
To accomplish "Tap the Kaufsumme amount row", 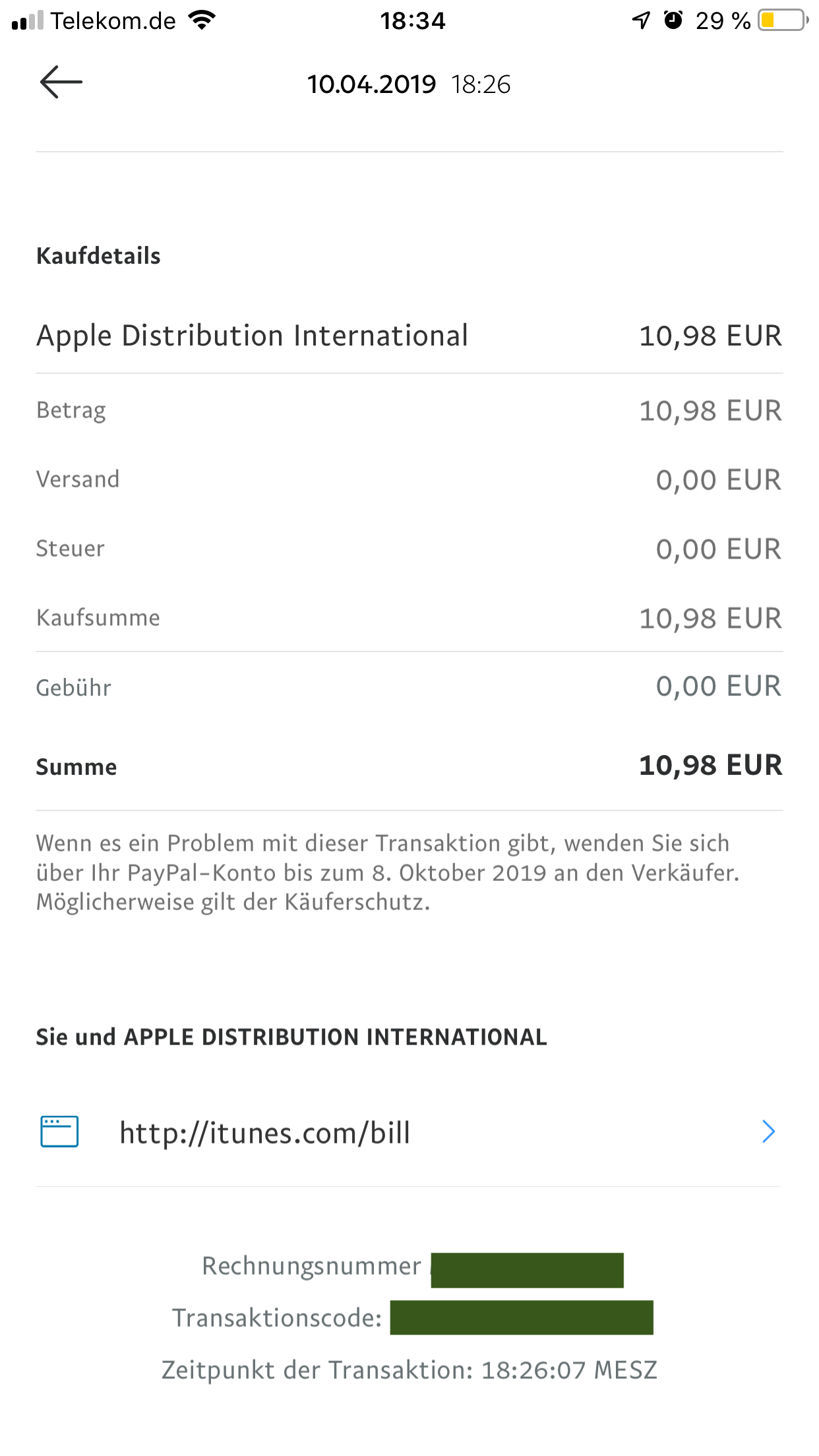I will pos(409,618).
